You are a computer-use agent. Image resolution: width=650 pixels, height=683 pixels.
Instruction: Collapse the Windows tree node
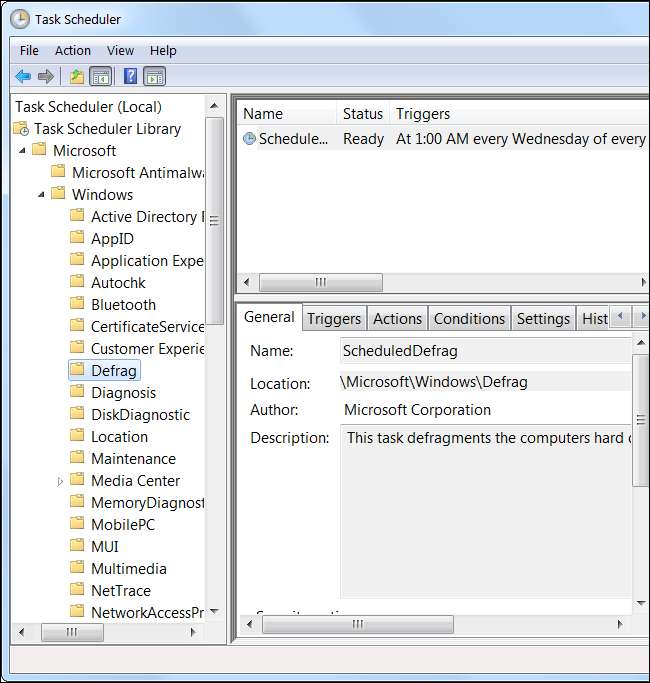(41, 195)
